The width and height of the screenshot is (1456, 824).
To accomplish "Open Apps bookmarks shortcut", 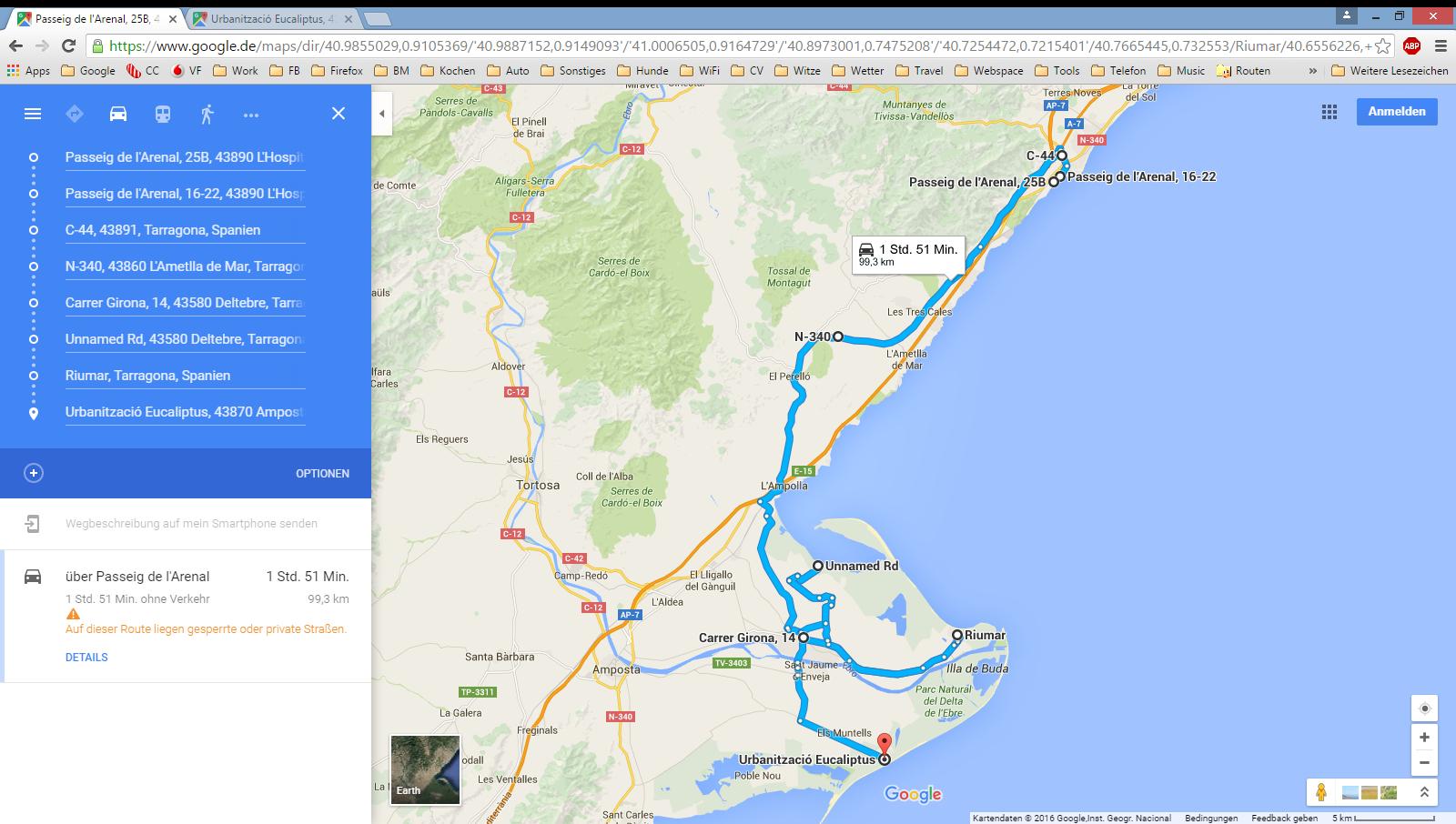I will pyautogui.click(x=28, y=70).
